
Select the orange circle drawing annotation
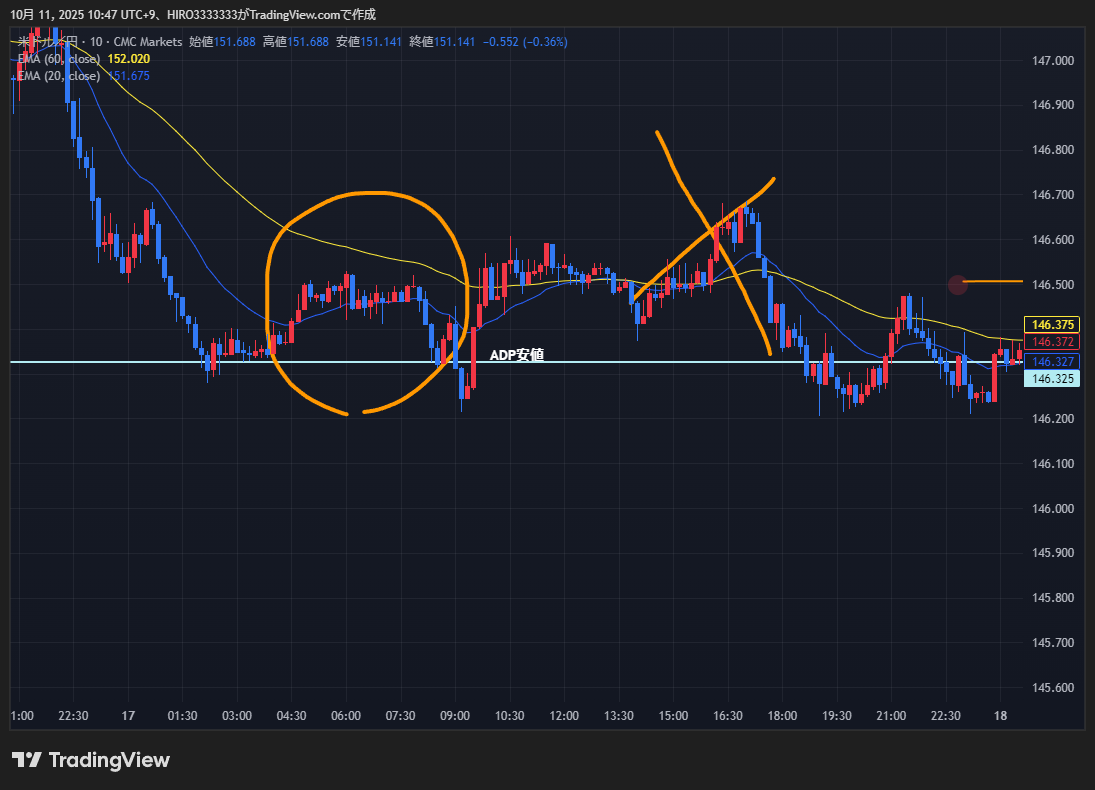(x=270, y=300)
